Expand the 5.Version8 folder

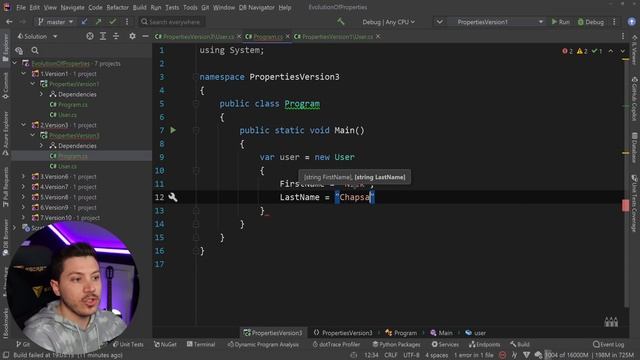point(24,197)
